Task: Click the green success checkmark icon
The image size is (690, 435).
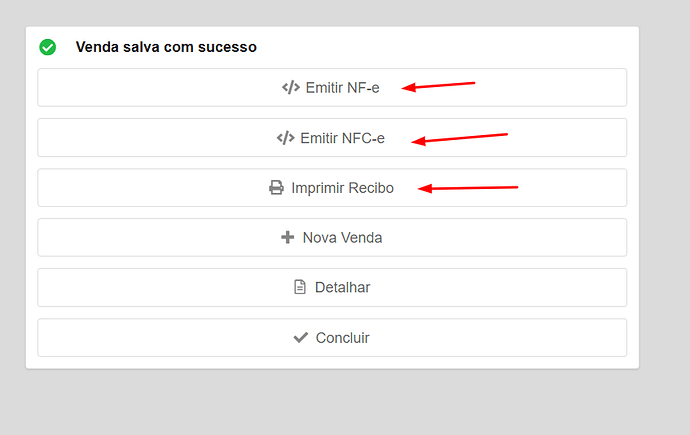Action: [x=47, y=47]
